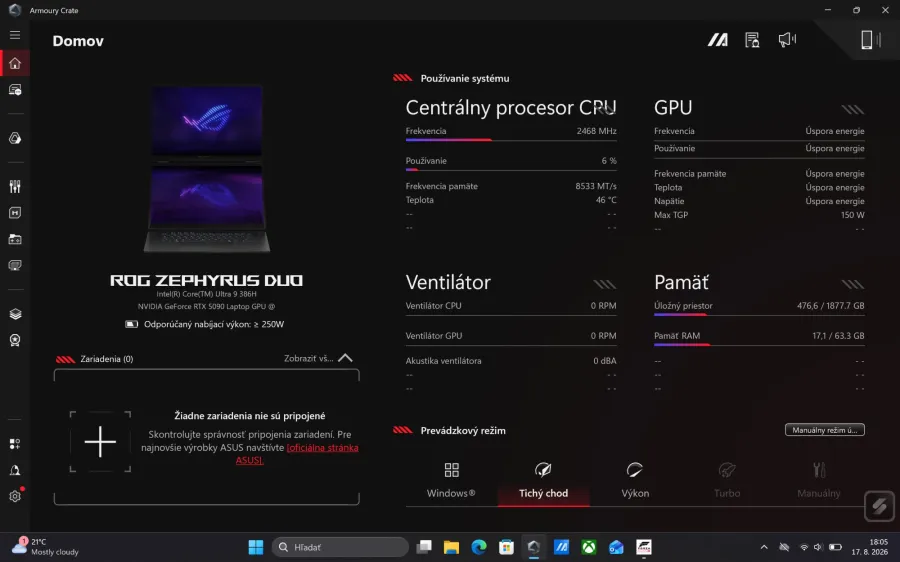The image size is (900, 562).
Task: Open File Explorer from the taskbar
Action: coord(451,547)
